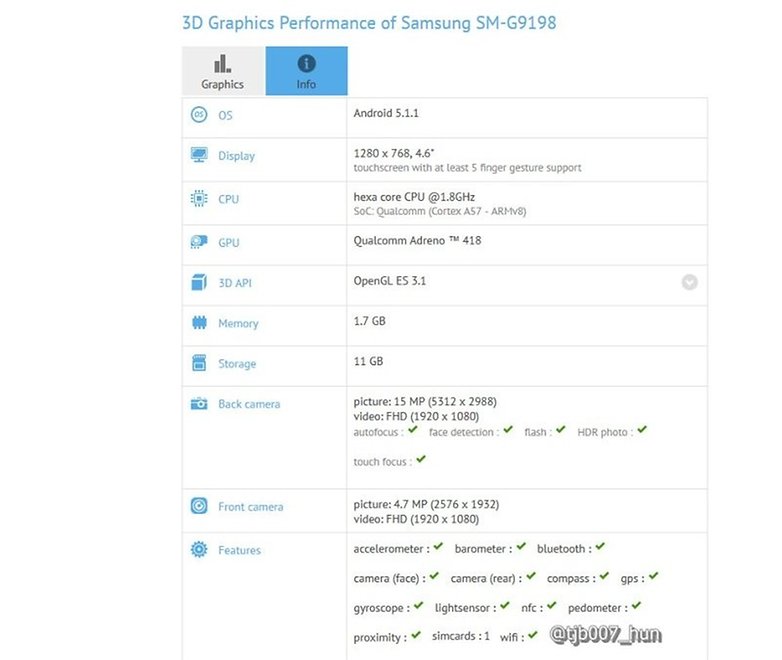Click the Memory chip icon
The height and width of the screenshot is (660, 782).
click(199, 323)
